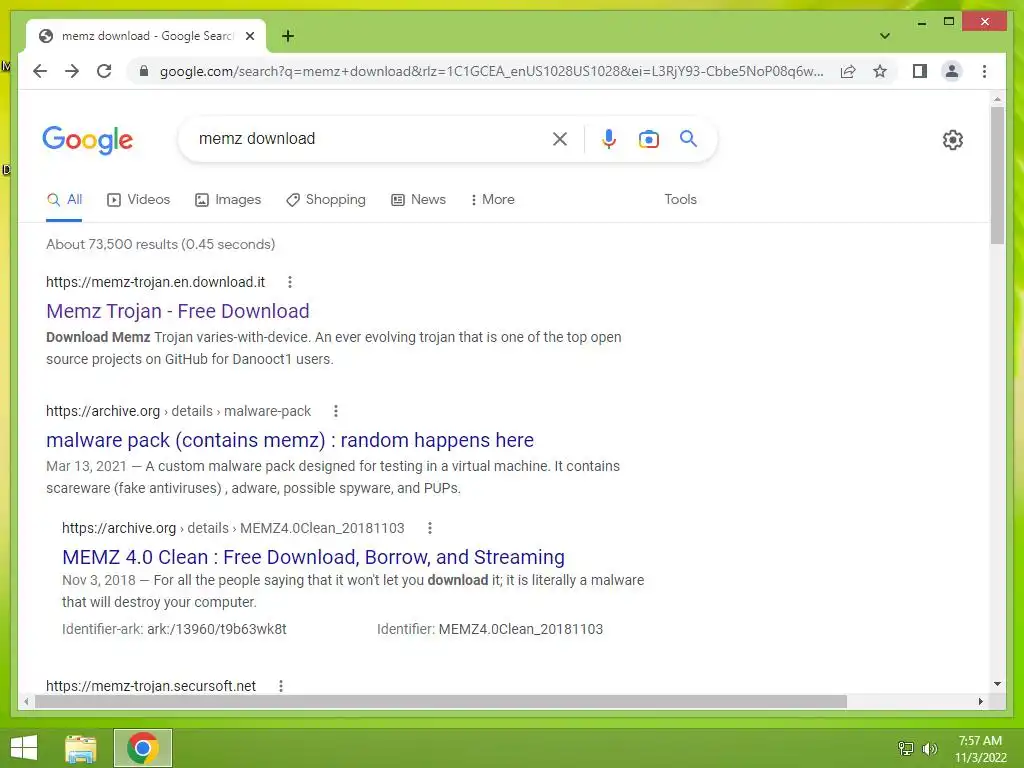
Task: Open the network tray icon
Action: coord(906,748)
